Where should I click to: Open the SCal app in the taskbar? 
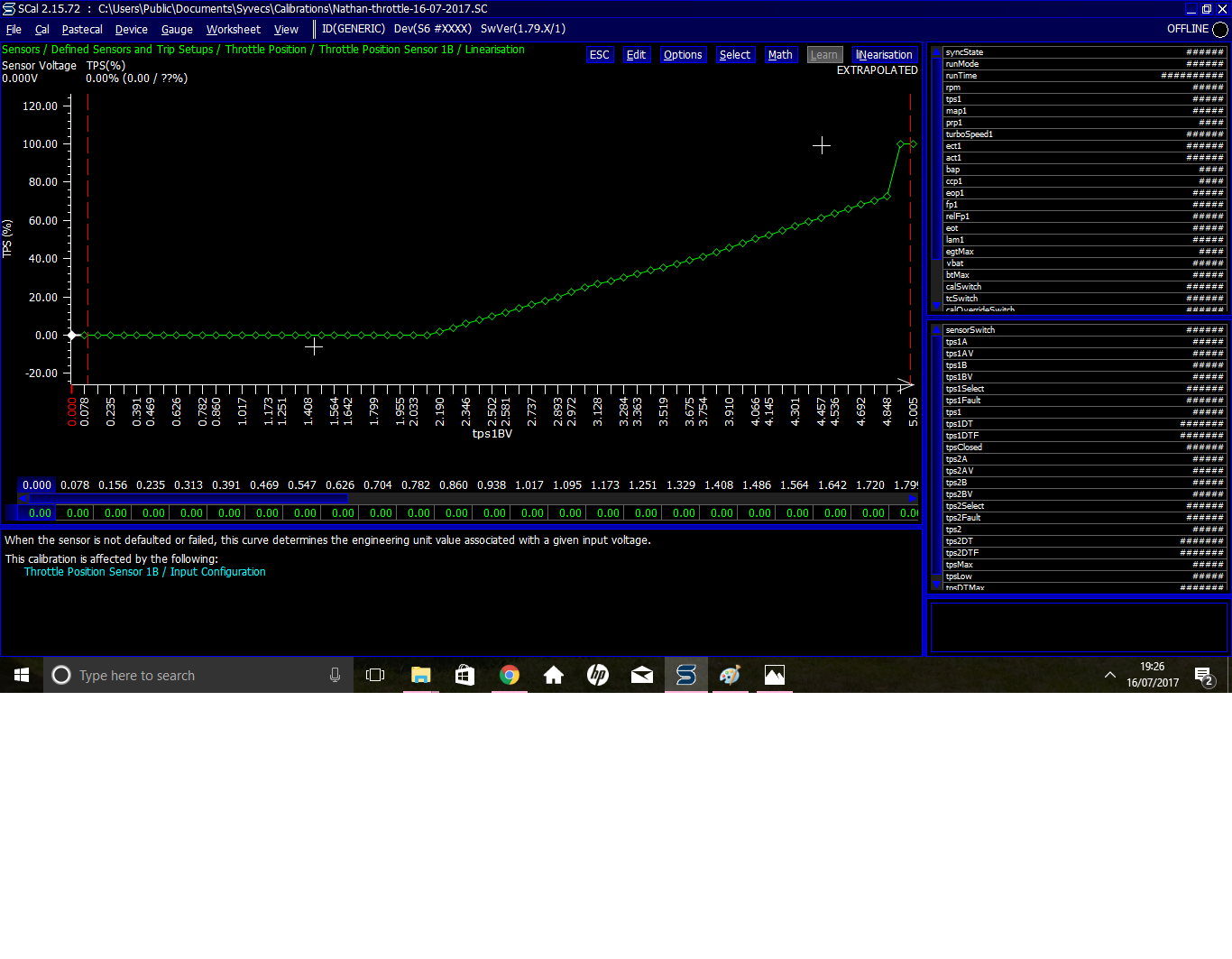[685, 675]
